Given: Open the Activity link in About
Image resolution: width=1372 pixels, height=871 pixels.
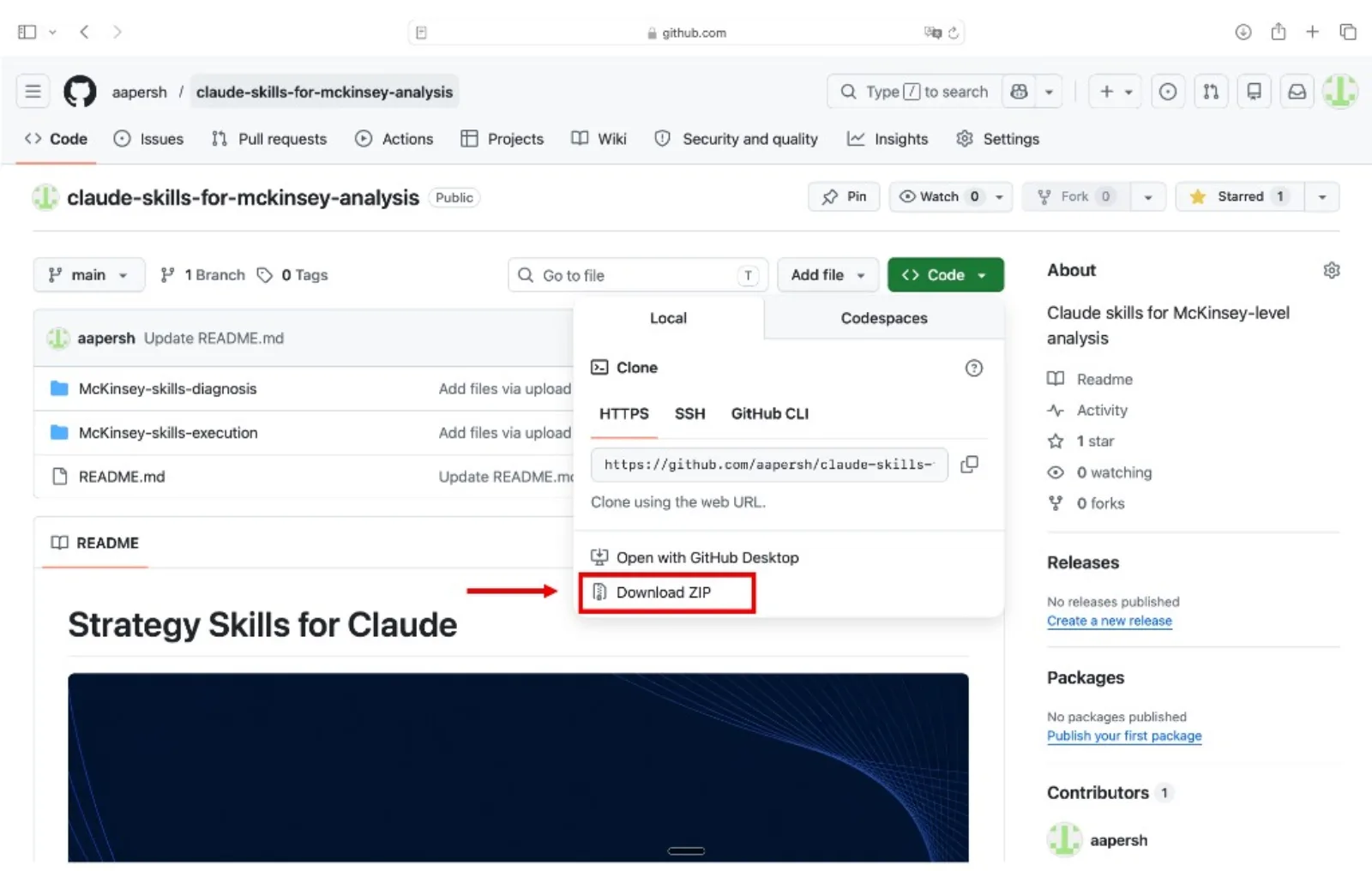Looking at the screenshot, I should (1102, 411).
